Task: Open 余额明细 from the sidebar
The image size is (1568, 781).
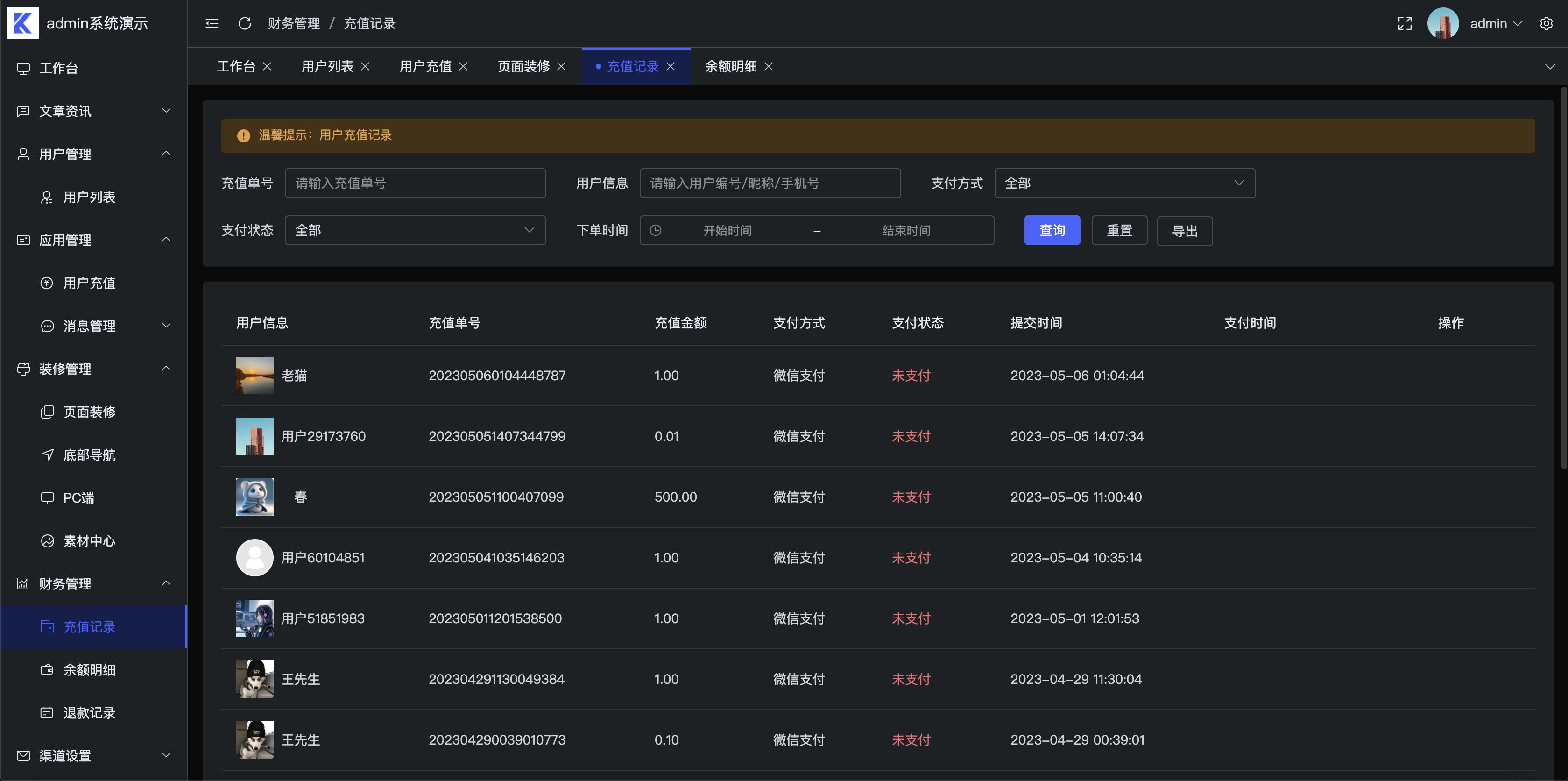Action: [90, 670]
